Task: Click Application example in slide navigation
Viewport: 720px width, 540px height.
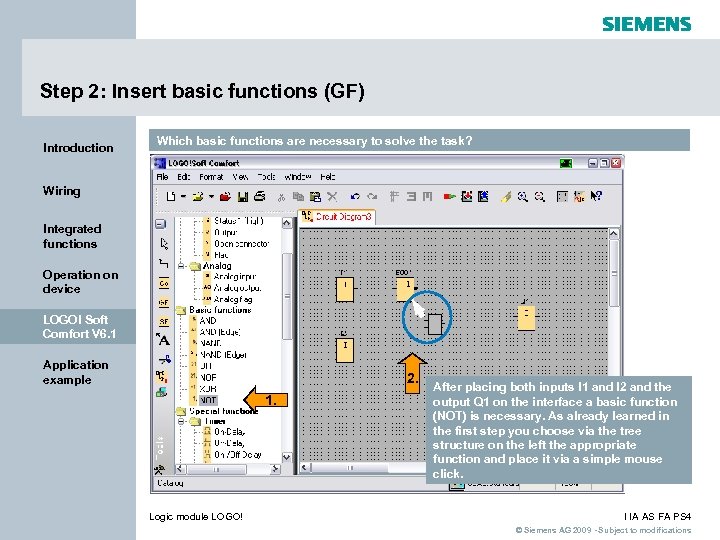Action: click(x=76, y=372)
